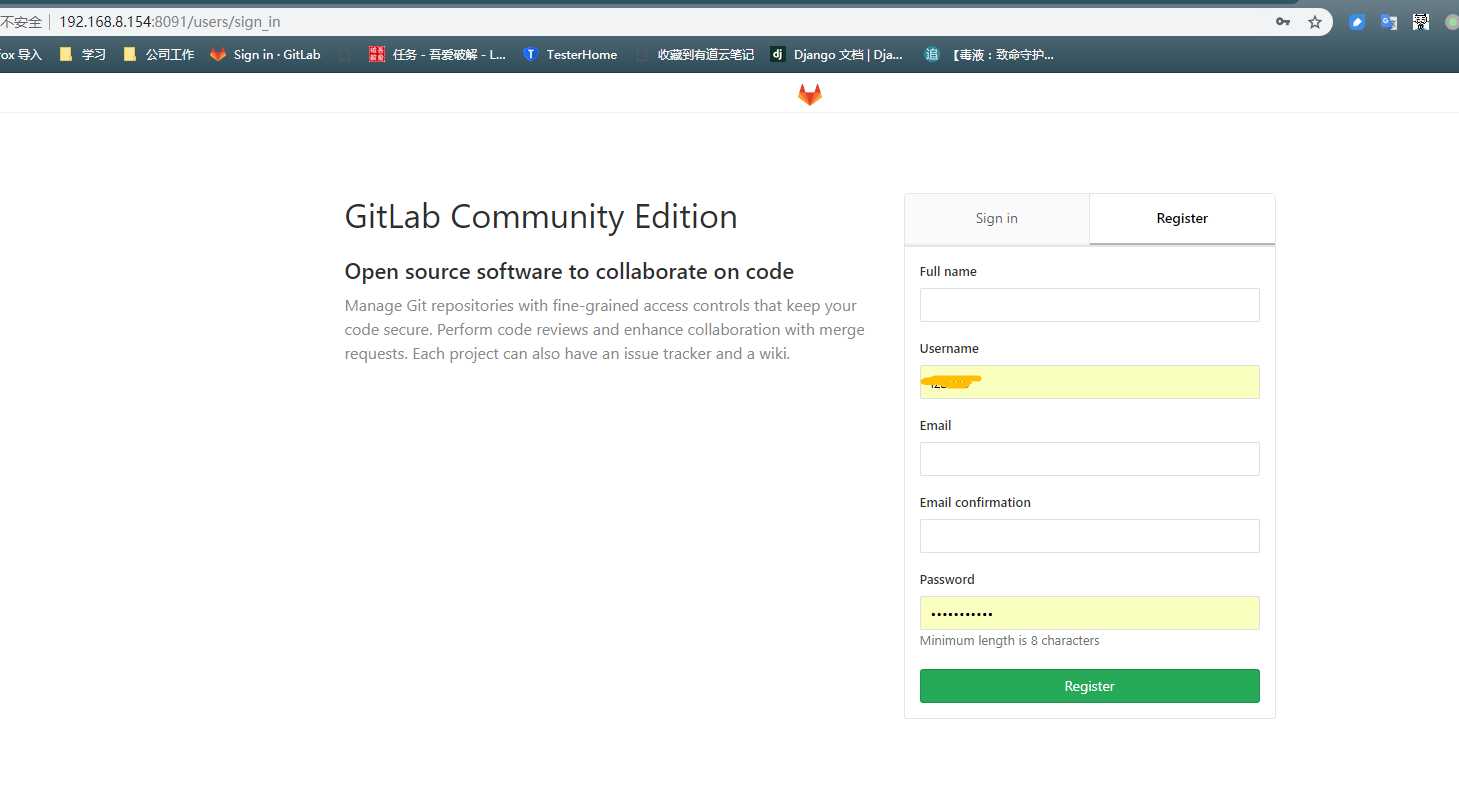Open the Google Translate extension icon
Viewport: 1459px width, 788px height.
point(1389,21)
